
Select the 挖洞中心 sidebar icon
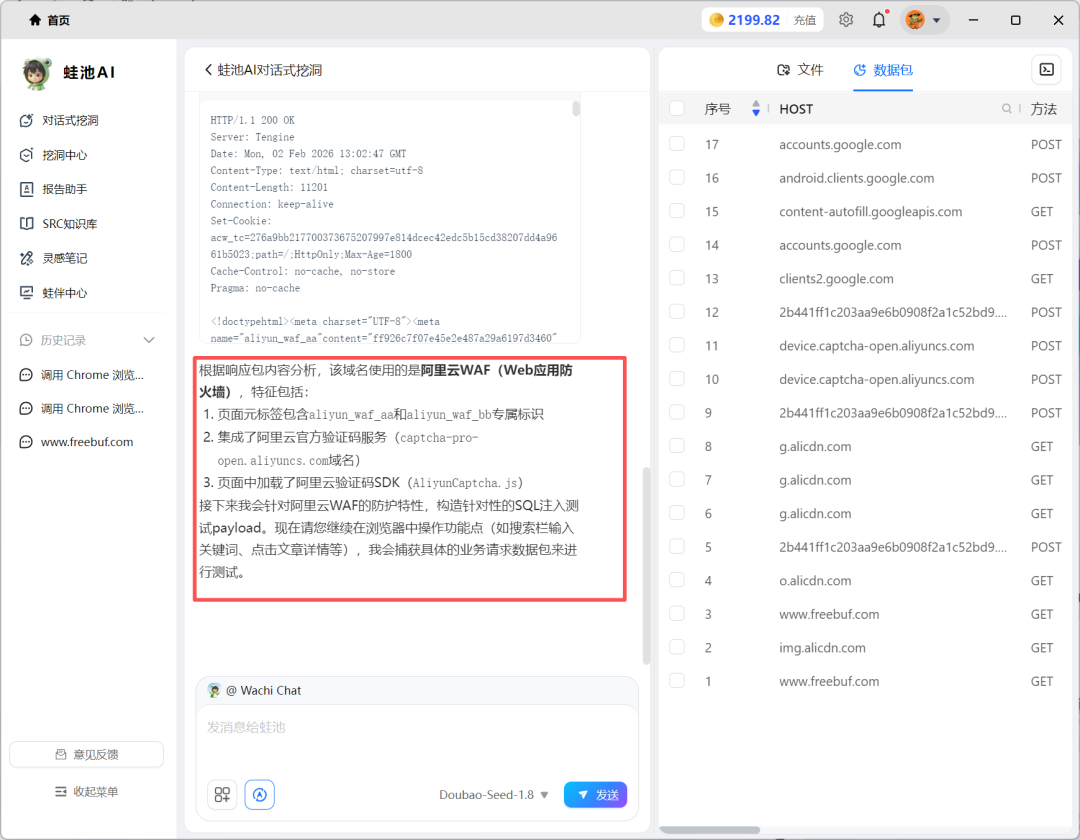[27, 155]
